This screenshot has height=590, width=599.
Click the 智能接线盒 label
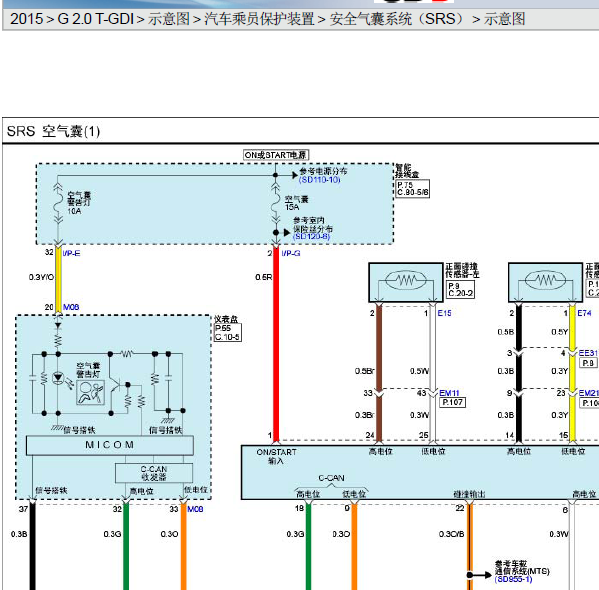tap(406, 171)
